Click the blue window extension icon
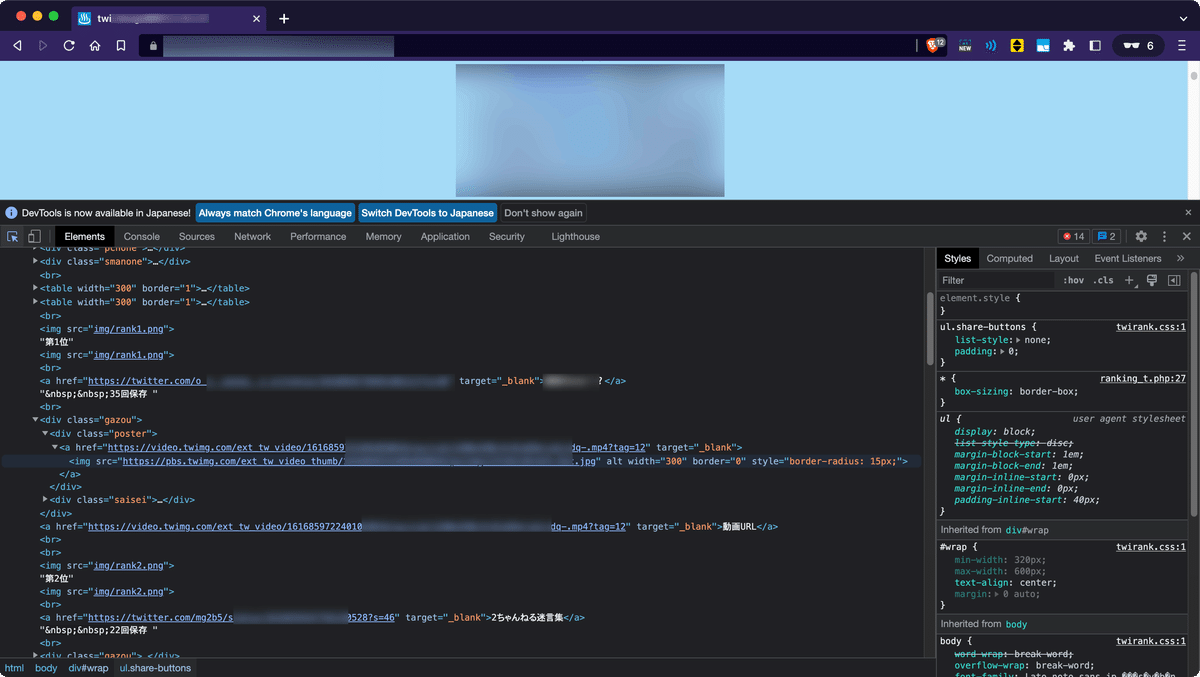 1043,46
